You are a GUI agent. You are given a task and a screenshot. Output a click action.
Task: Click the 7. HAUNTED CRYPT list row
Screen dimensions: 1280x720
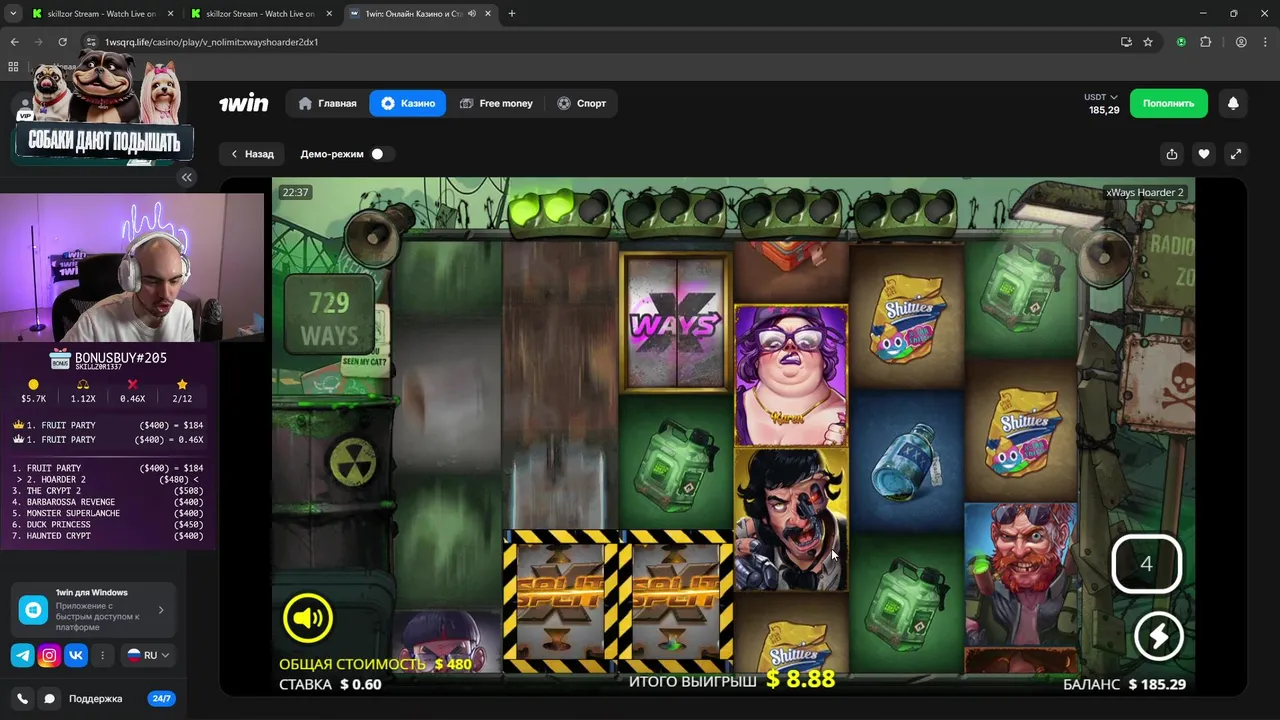(108, 536)
